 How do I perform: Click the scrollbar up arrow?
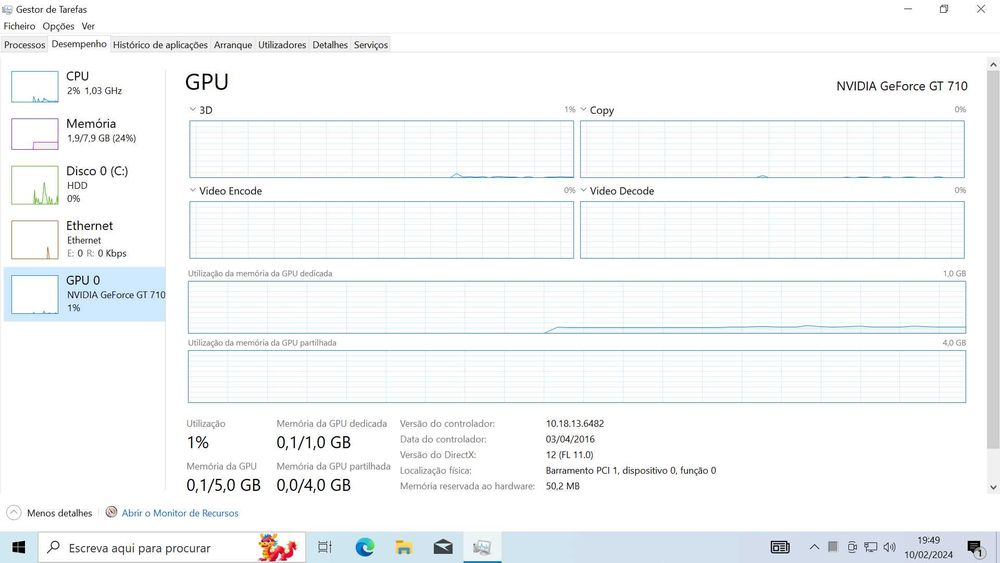tap(993, 64)
